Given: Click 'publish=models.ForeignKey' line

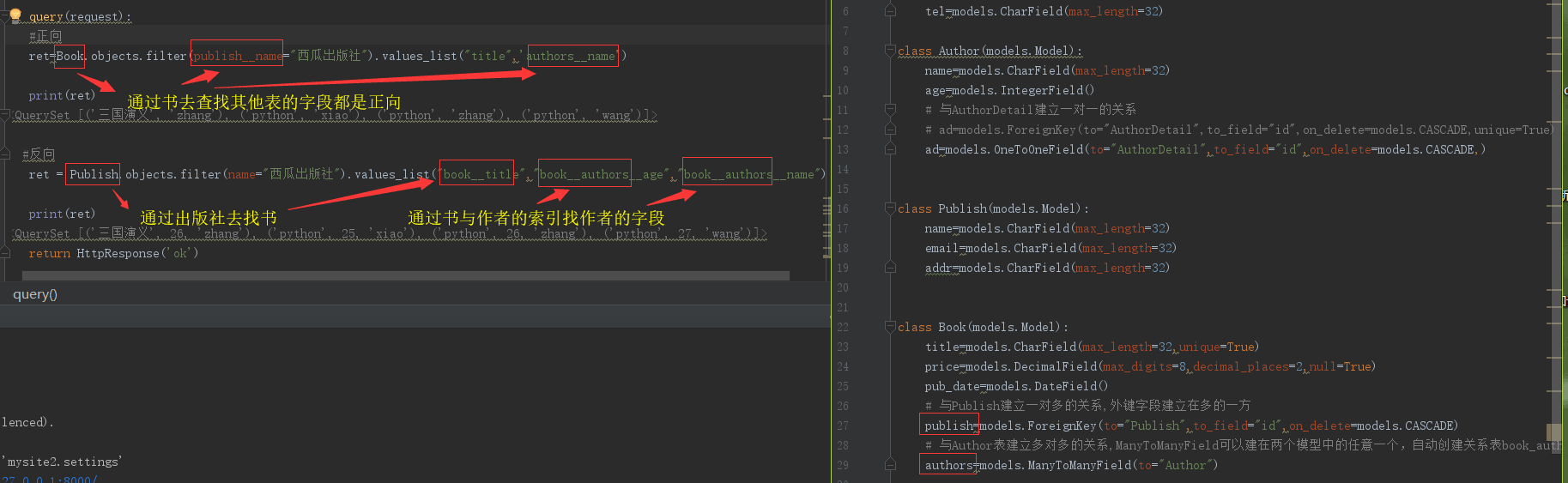Looking at the screenshot, I should coord(1191,426).
